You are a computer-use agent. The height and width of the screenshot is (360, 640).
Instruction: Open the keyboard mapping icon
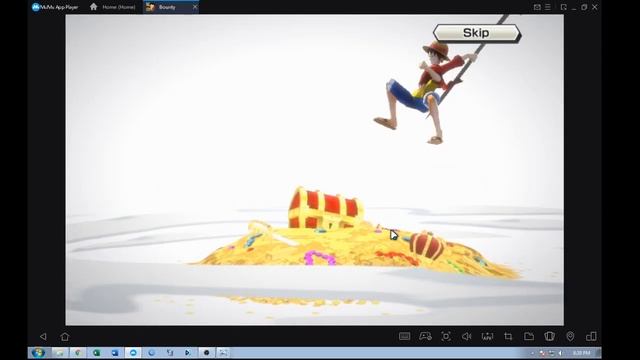(x=404, y=336)
